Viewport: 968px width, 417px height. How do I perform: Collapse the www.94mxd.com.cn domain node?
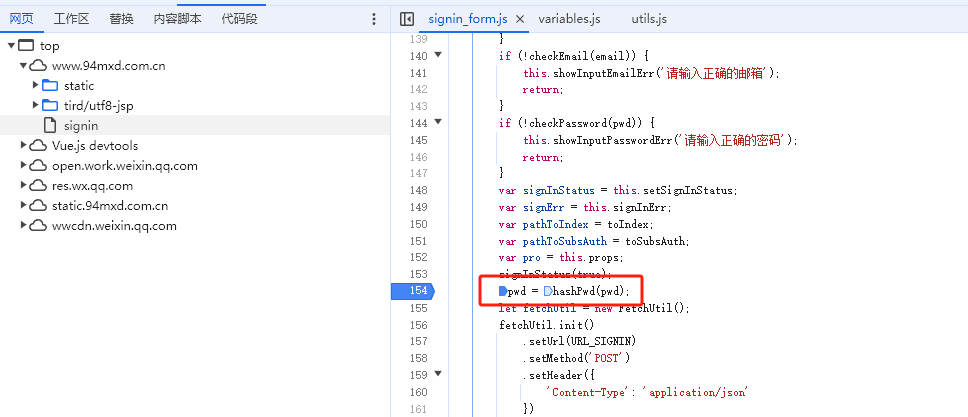point(23,65)
